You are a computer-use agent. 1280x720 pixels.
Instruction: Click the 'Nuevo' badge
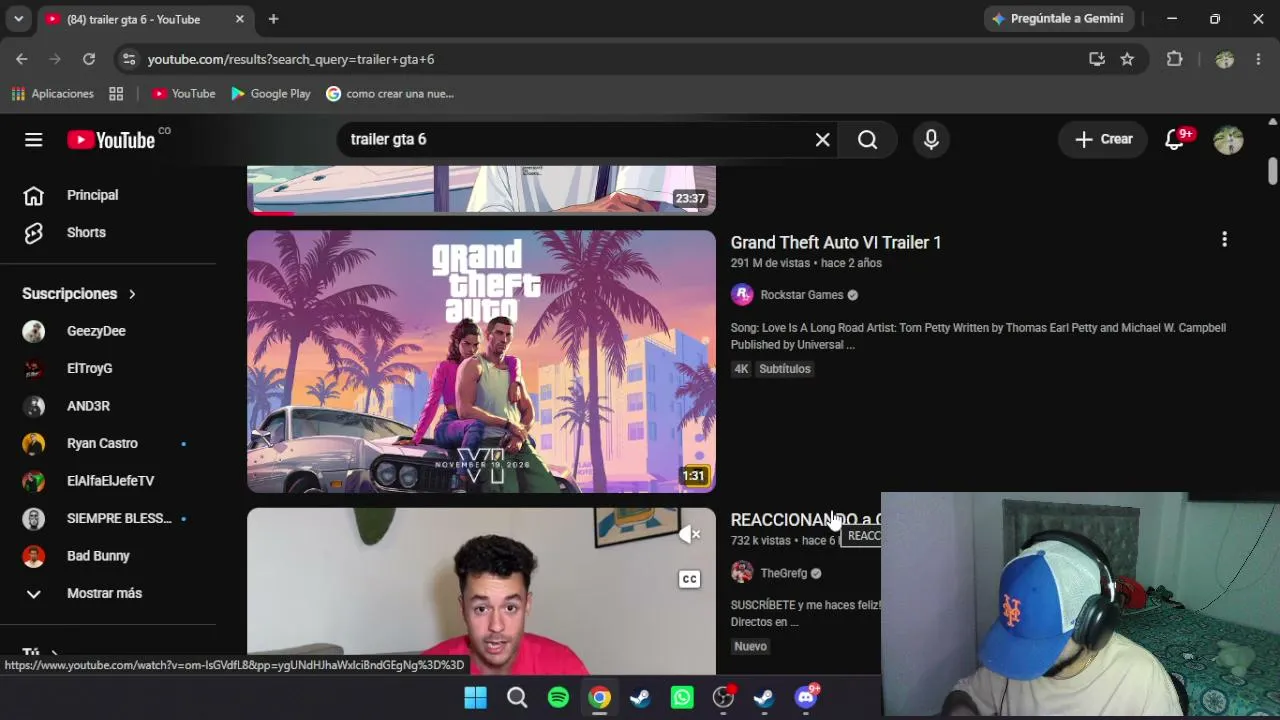750,647
